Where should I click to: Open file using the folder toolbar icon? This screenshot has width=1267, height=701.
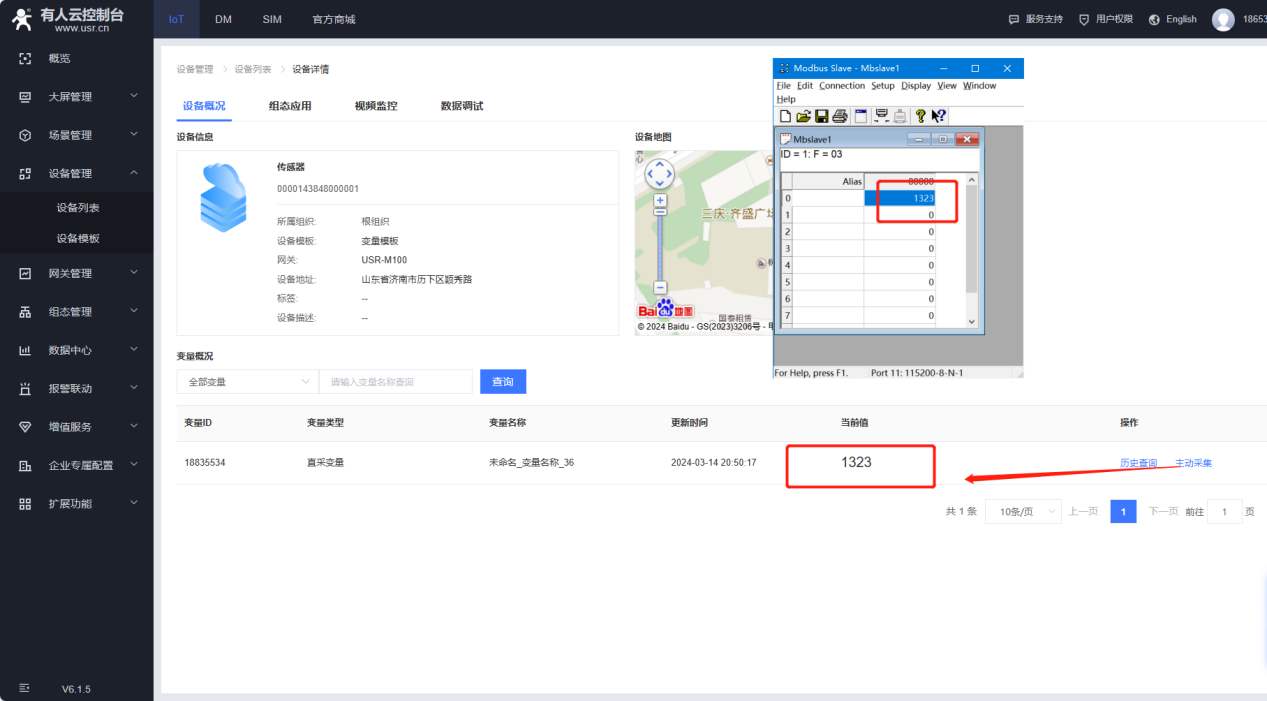pos(803,116)
